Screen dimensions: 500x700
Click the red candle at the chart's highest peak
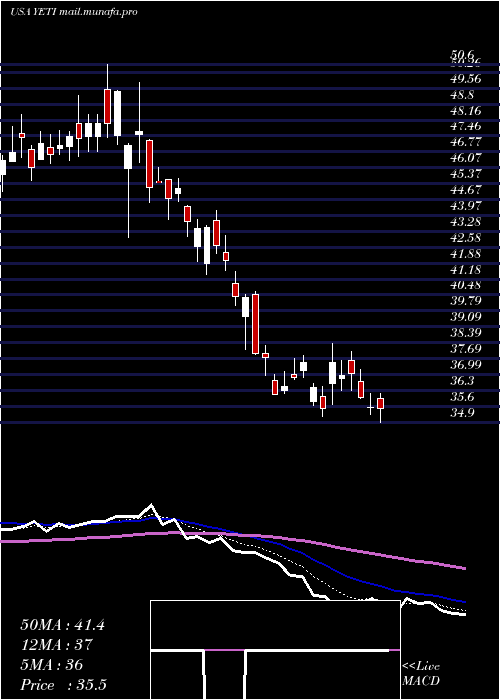108,106
